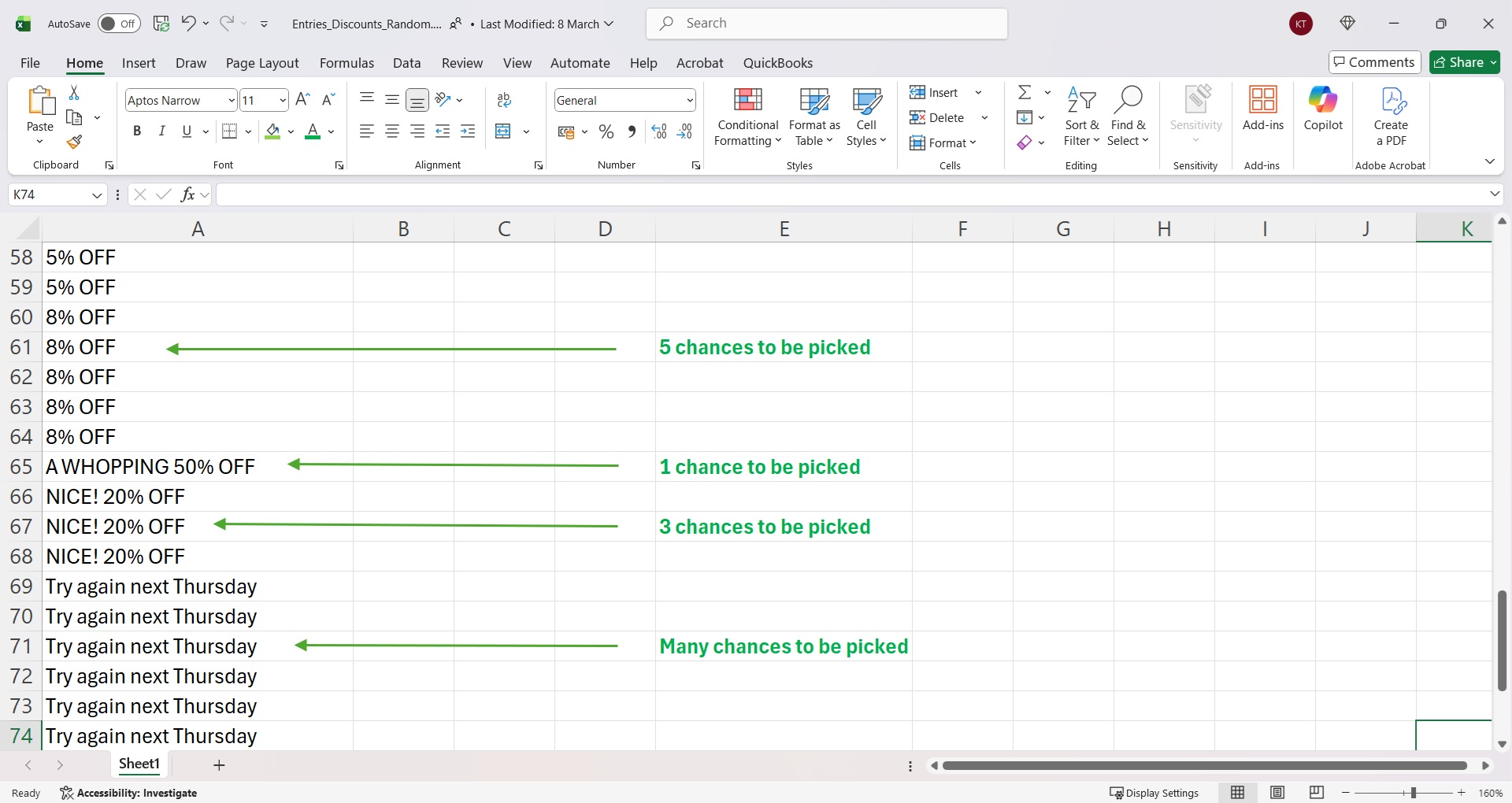The height and width of the screenshot is (803, 1512).
Task: Toggle Bold formatting
Action: 137,131
